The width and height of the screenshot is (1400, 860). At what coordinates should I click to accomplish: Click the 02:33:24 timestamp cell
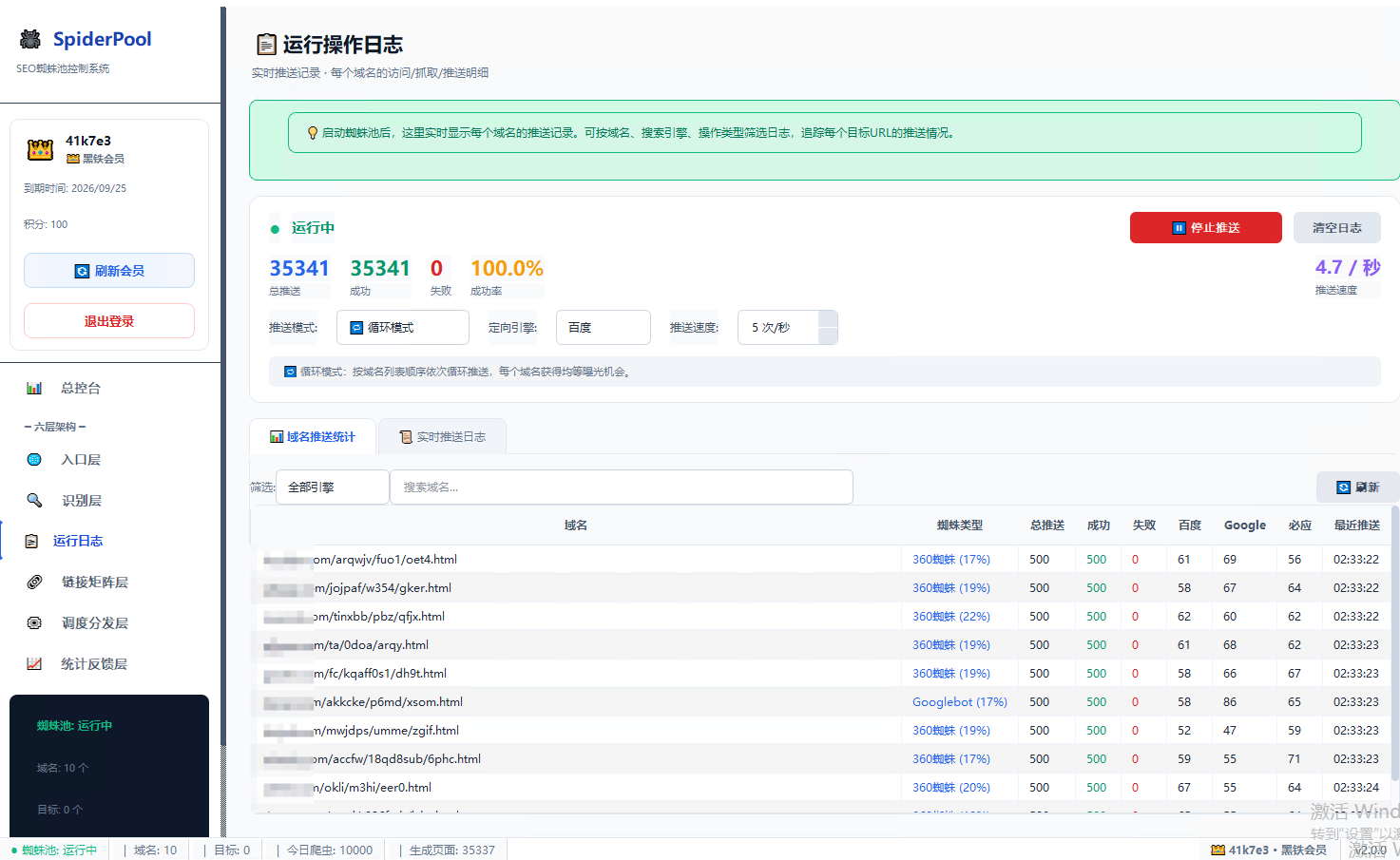pyautogui.click(x=1356, y=788)
